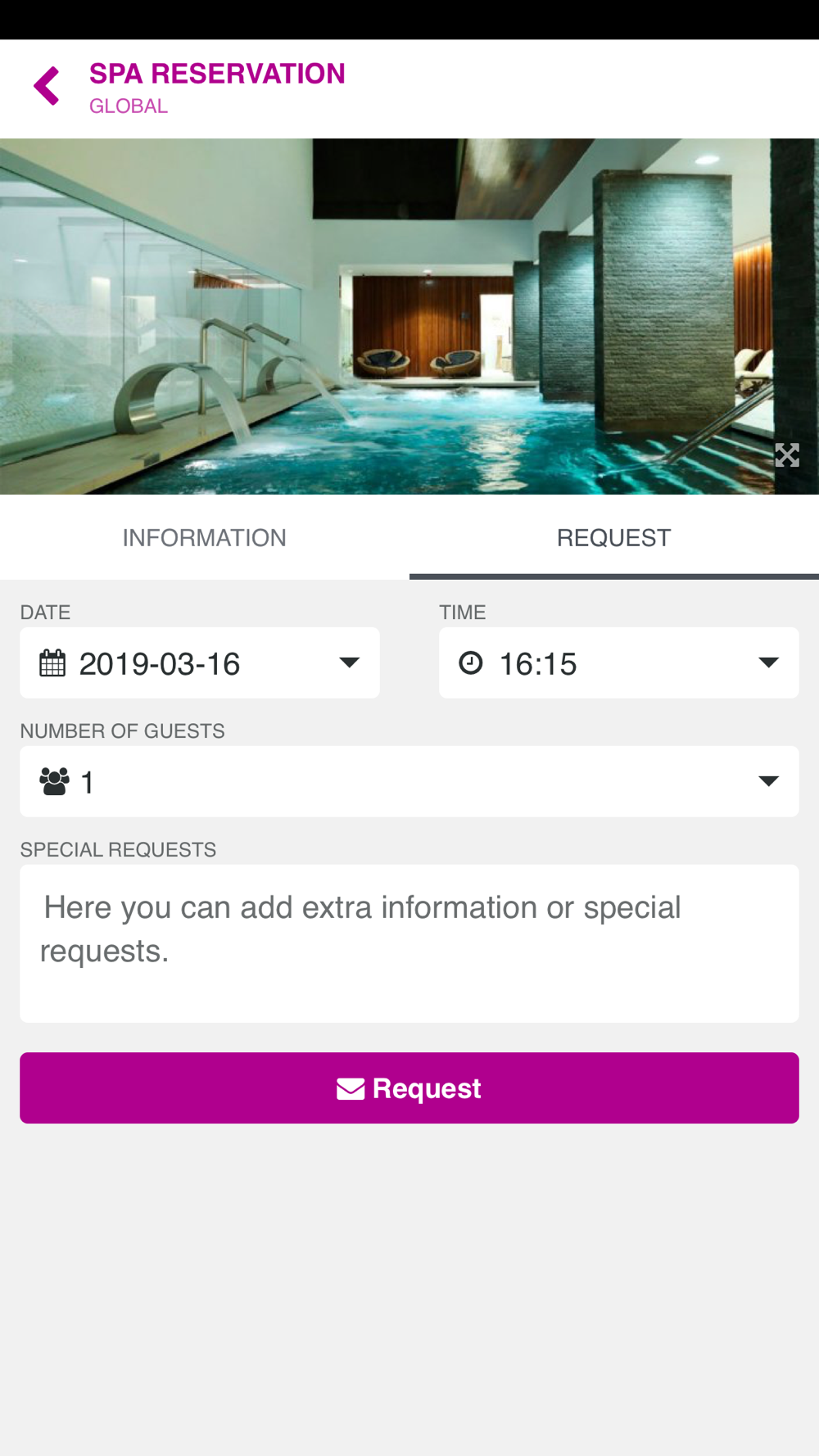Select the 2019-03-16 date value
The image size is (819, 1456).
(160, 664)
